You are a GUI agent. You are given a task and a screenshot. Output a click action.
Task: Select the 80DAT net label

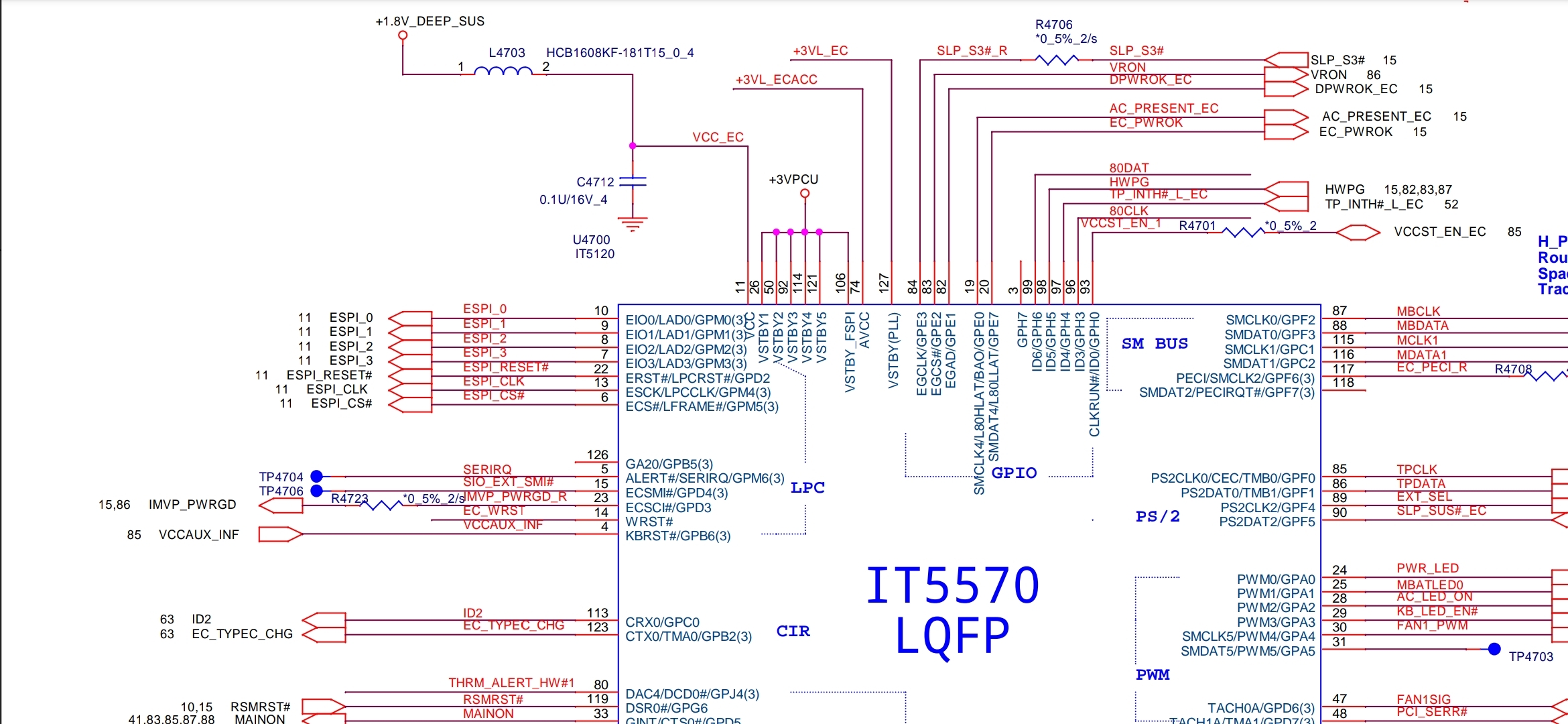click(x=1129, y=168)
